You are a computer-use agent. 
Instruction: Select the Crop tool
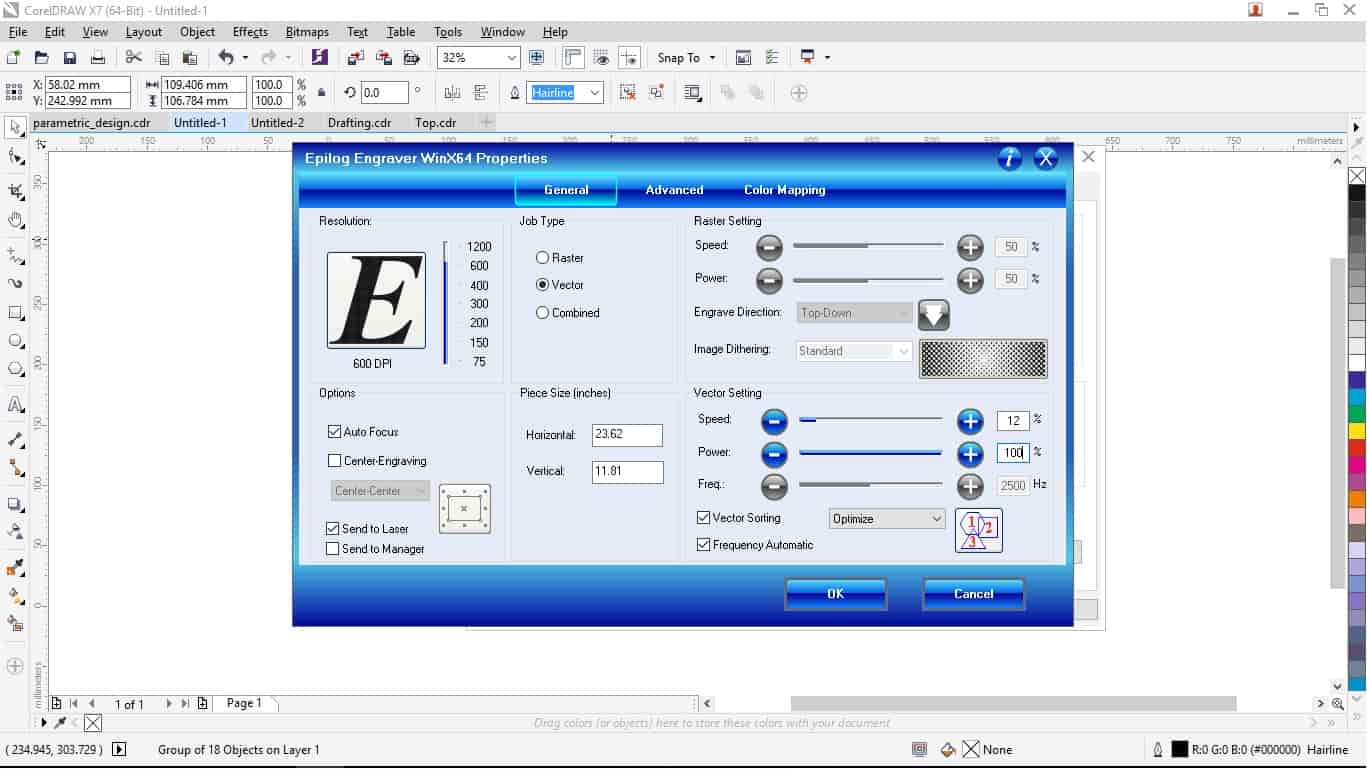15,191
